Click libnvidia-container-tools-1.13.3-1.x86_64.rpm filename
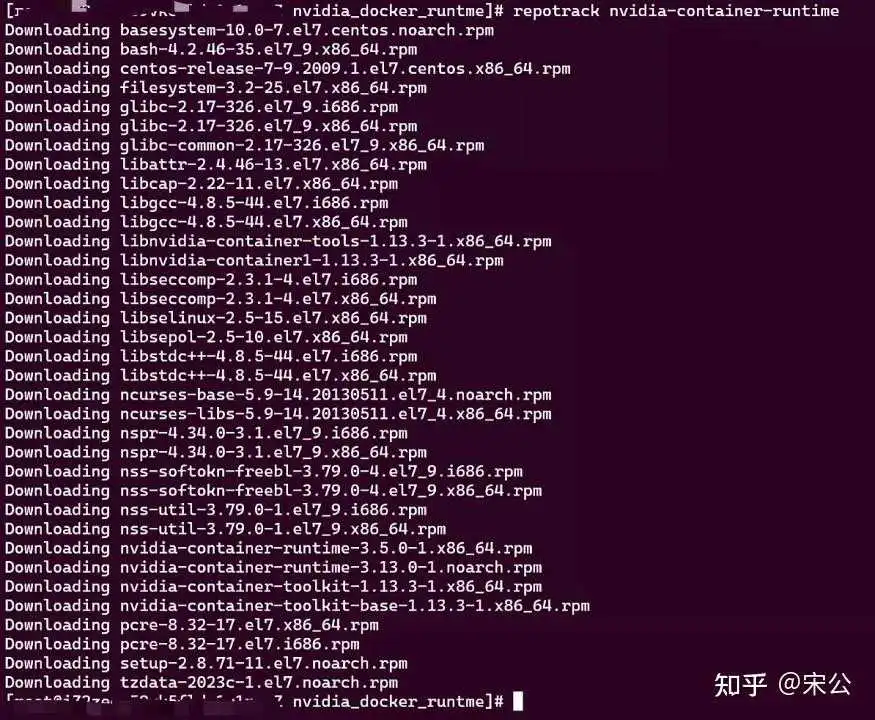 335,241
